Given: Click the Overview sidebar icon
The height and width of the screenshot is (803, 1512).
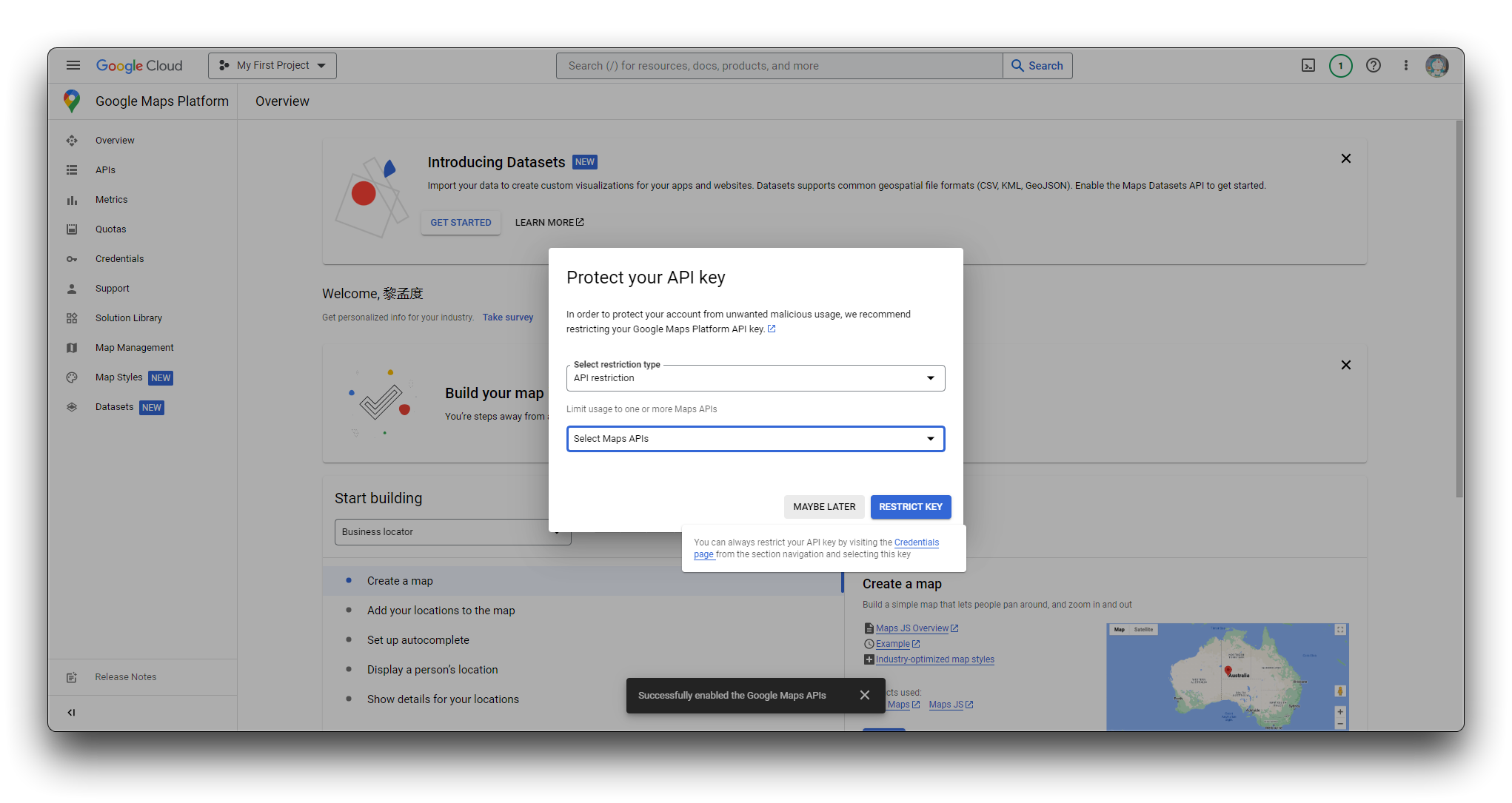Looking at the screenshot, I should [72, 141].
